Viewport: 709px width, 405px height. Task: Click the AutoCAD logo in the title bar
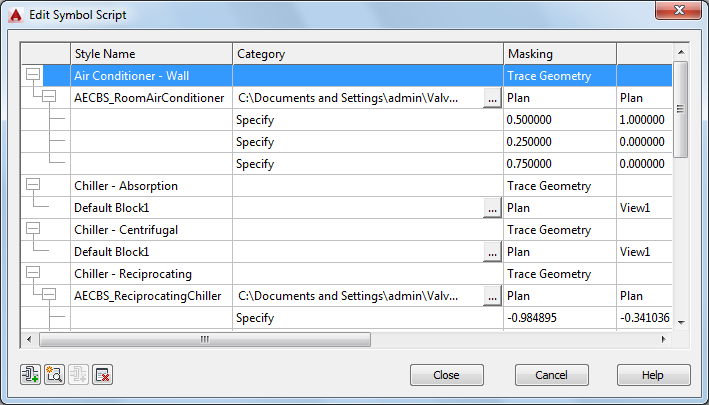point(17,16)
